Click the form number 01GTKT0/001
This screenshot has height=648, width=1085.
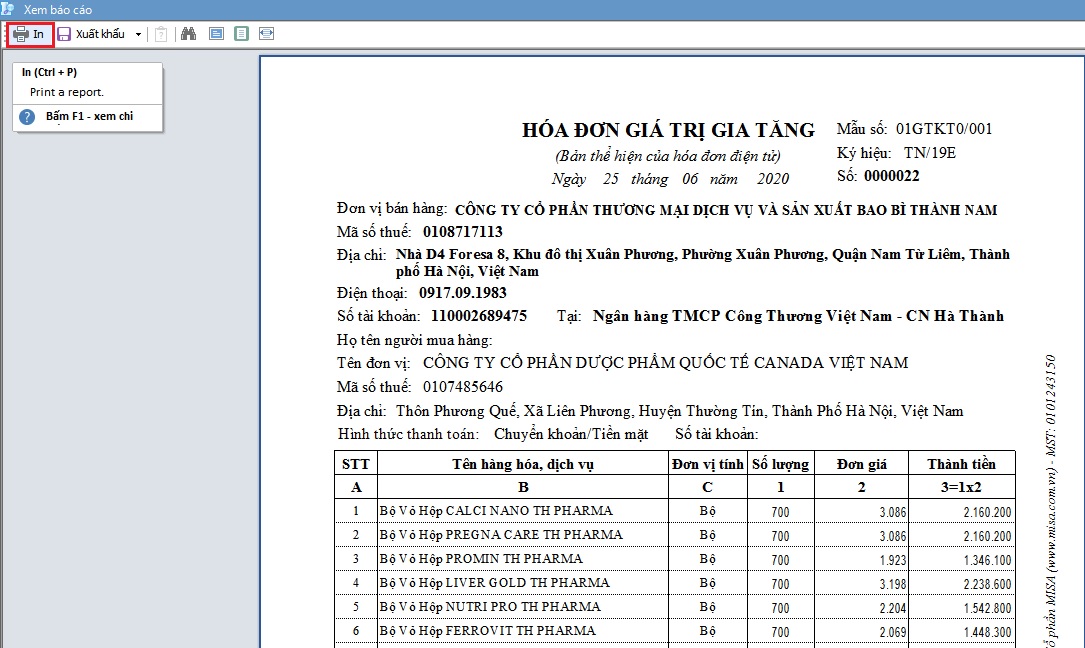click(944, 129)
